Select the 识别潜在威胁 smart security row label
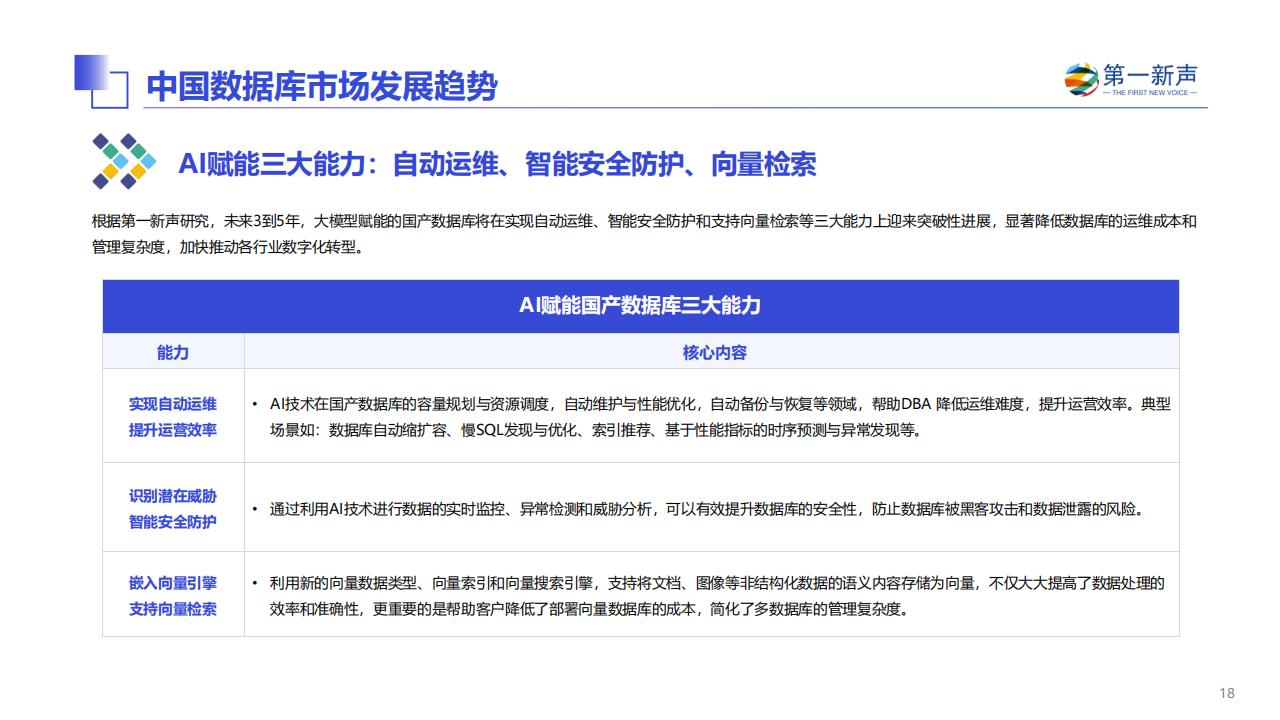Image resolution: width=1280 pixels, height=720 pixels. [172, 510]
